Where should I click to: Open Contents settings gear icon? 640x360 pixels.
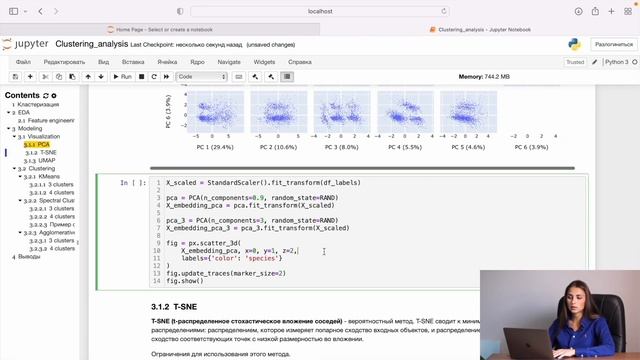(54, 96)
